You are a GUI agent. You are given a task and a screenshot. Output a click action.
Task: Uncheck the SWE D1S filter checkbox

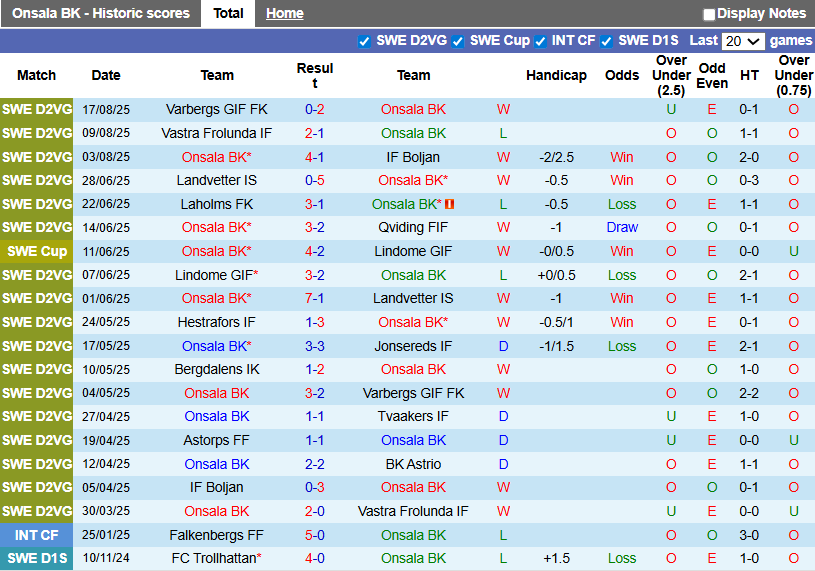tap(606, 42)
